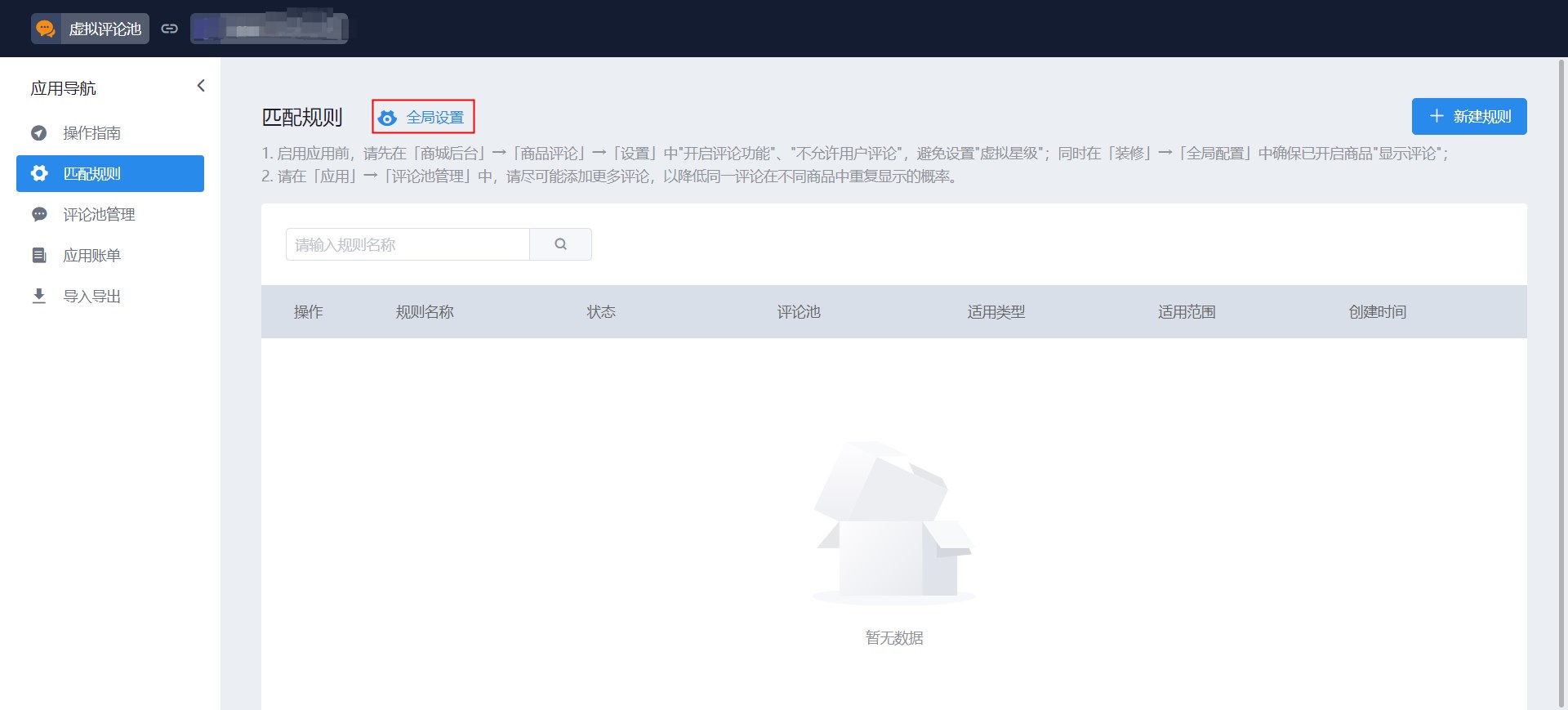Viewport: 1568px width, 710px height.
Task: Click the 导入导出 download icon
Action: click(38, 296)
